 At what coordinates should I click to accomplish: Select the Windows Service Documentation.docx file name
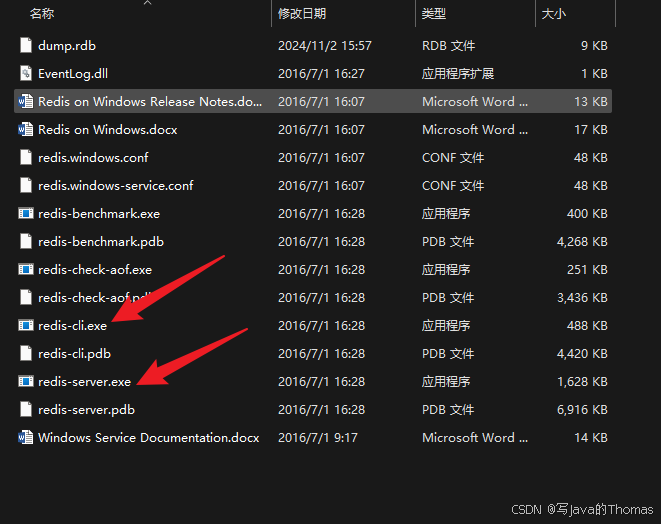149,438
